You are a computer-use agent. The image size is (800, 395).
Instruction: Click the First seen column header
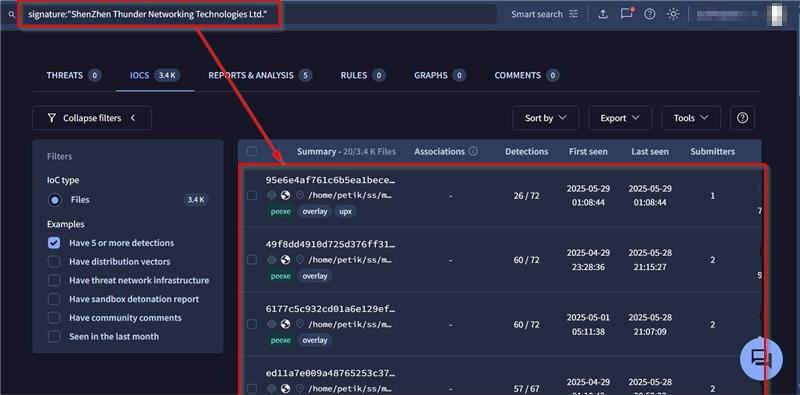pos(588,152)
